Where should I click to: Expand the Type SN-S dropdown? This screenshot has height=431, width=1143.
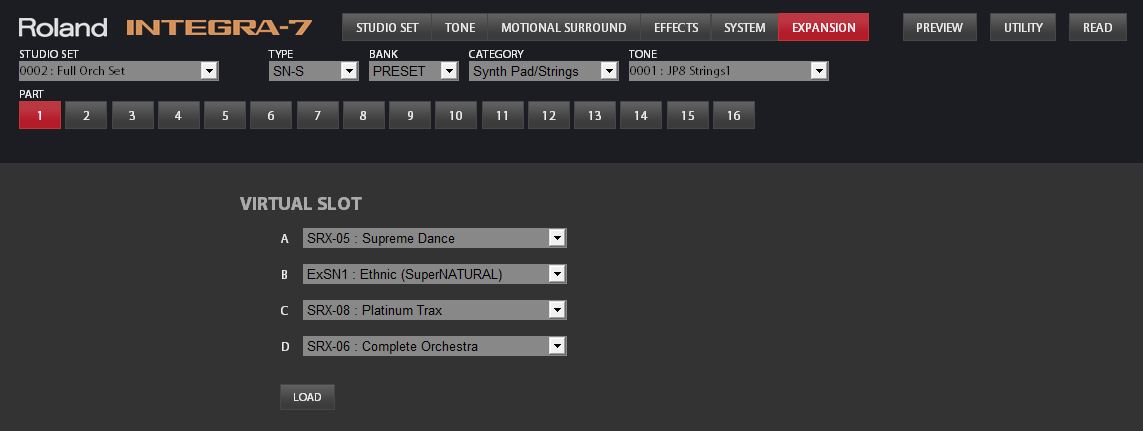(313, 71)
